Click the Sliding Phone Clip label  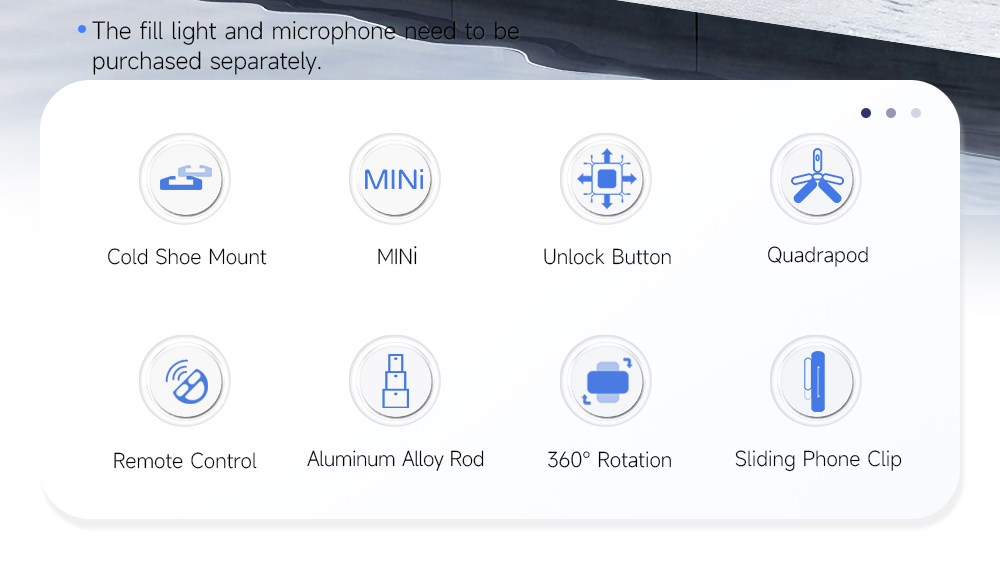tap(818, 460)
